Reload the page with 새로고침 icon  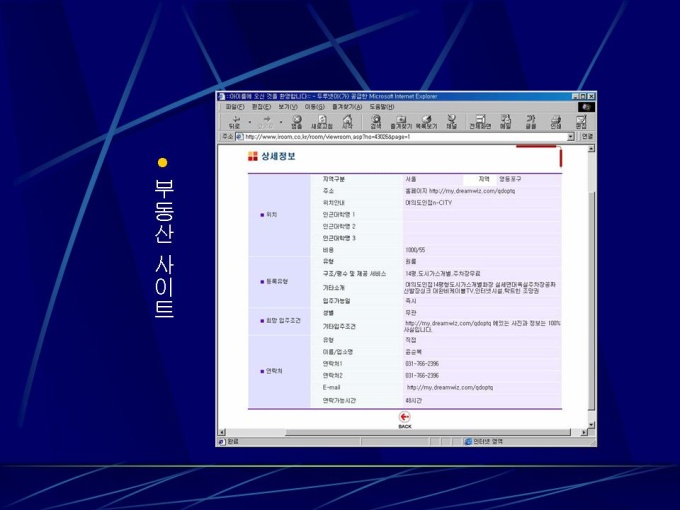(x=320, y=121)
